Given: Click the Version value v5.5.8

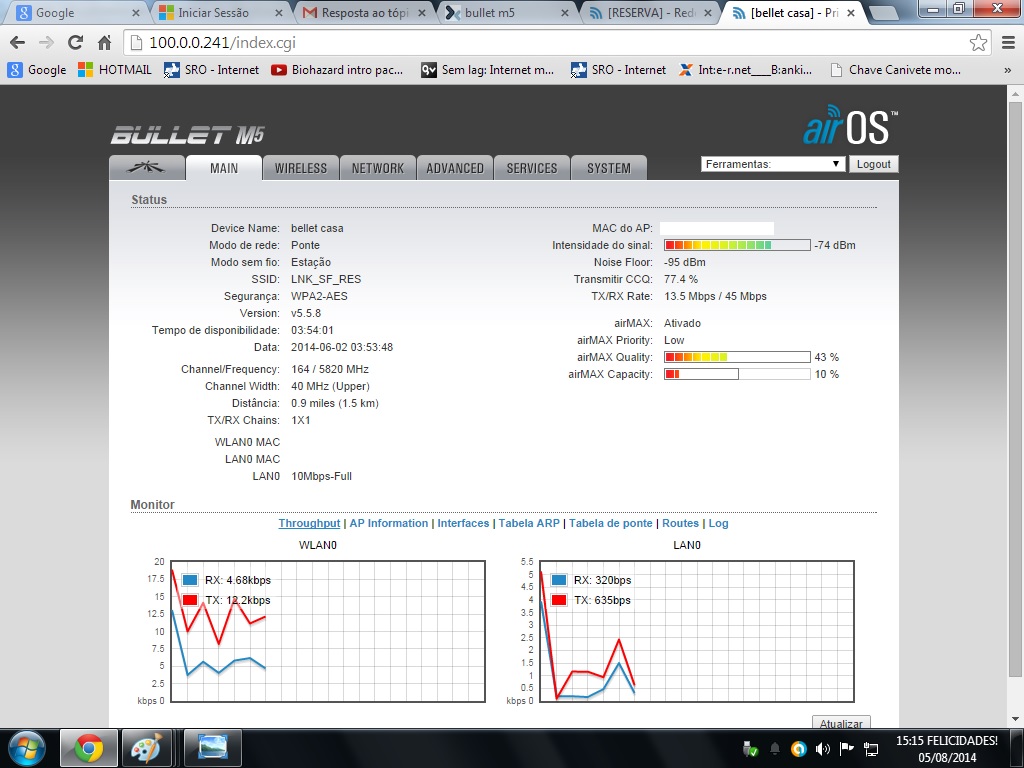Looking at the screenshot, I should (x=306, y=313).
